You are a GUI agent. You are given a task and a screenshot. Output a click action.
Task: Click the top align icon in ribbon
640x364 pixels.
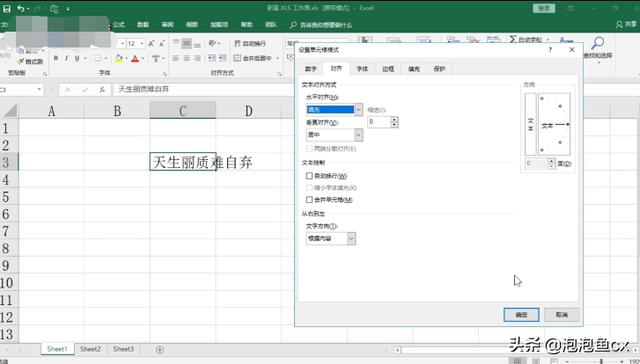176,43
